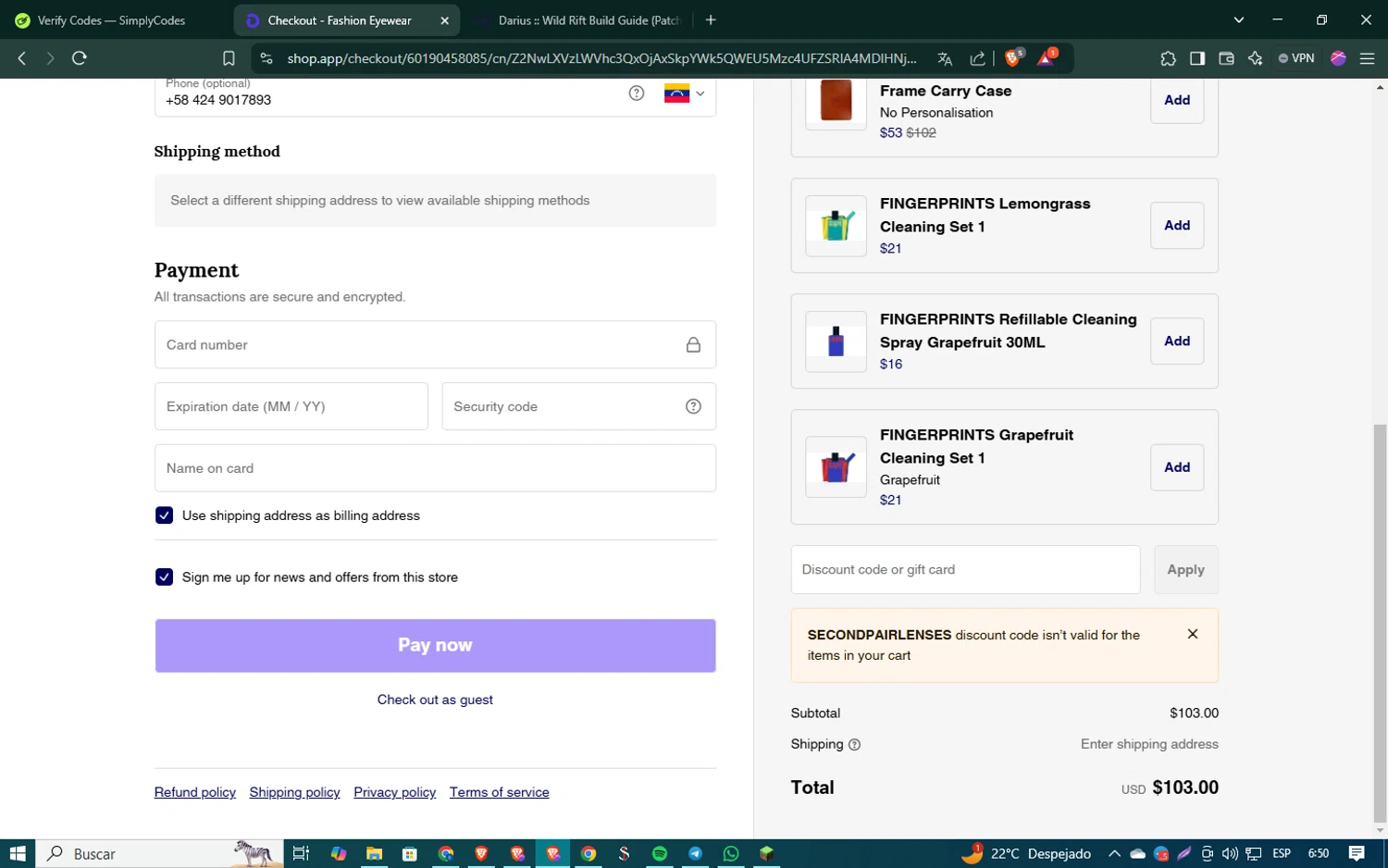This screenshot has height=868, width=1388.
Task: Switch to Verify Codes SimplyCodes tab
Action: [x=113, y=20]
